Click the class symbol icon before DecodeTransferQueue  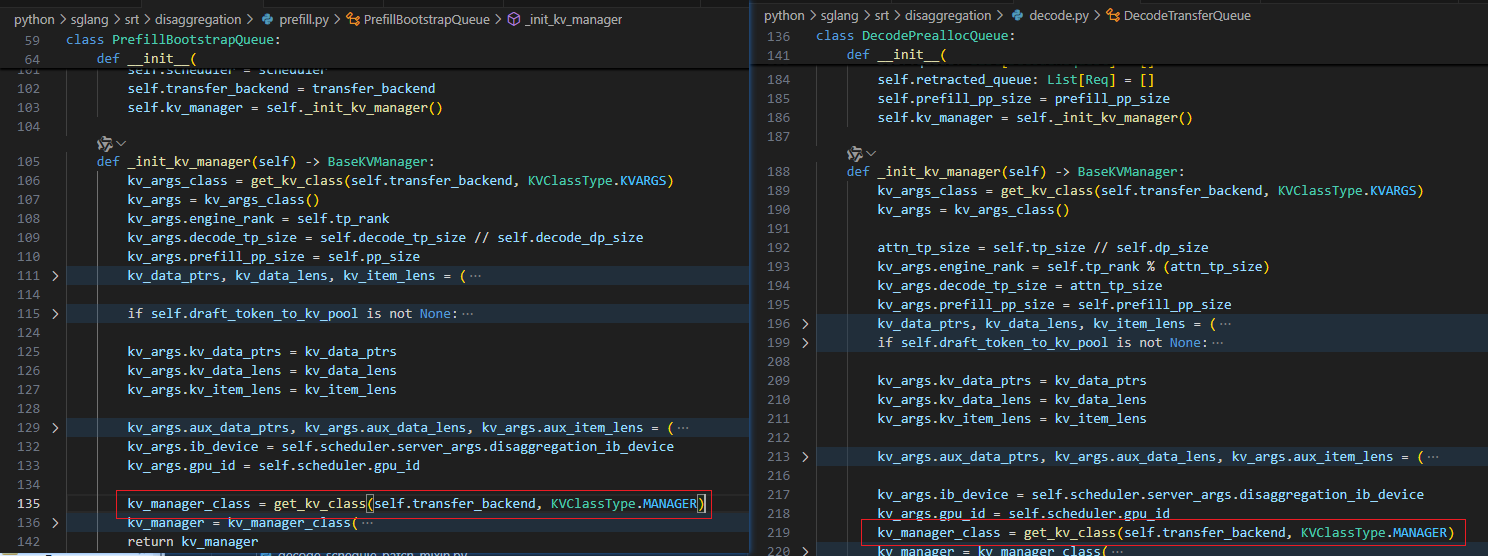[1113, 15]
